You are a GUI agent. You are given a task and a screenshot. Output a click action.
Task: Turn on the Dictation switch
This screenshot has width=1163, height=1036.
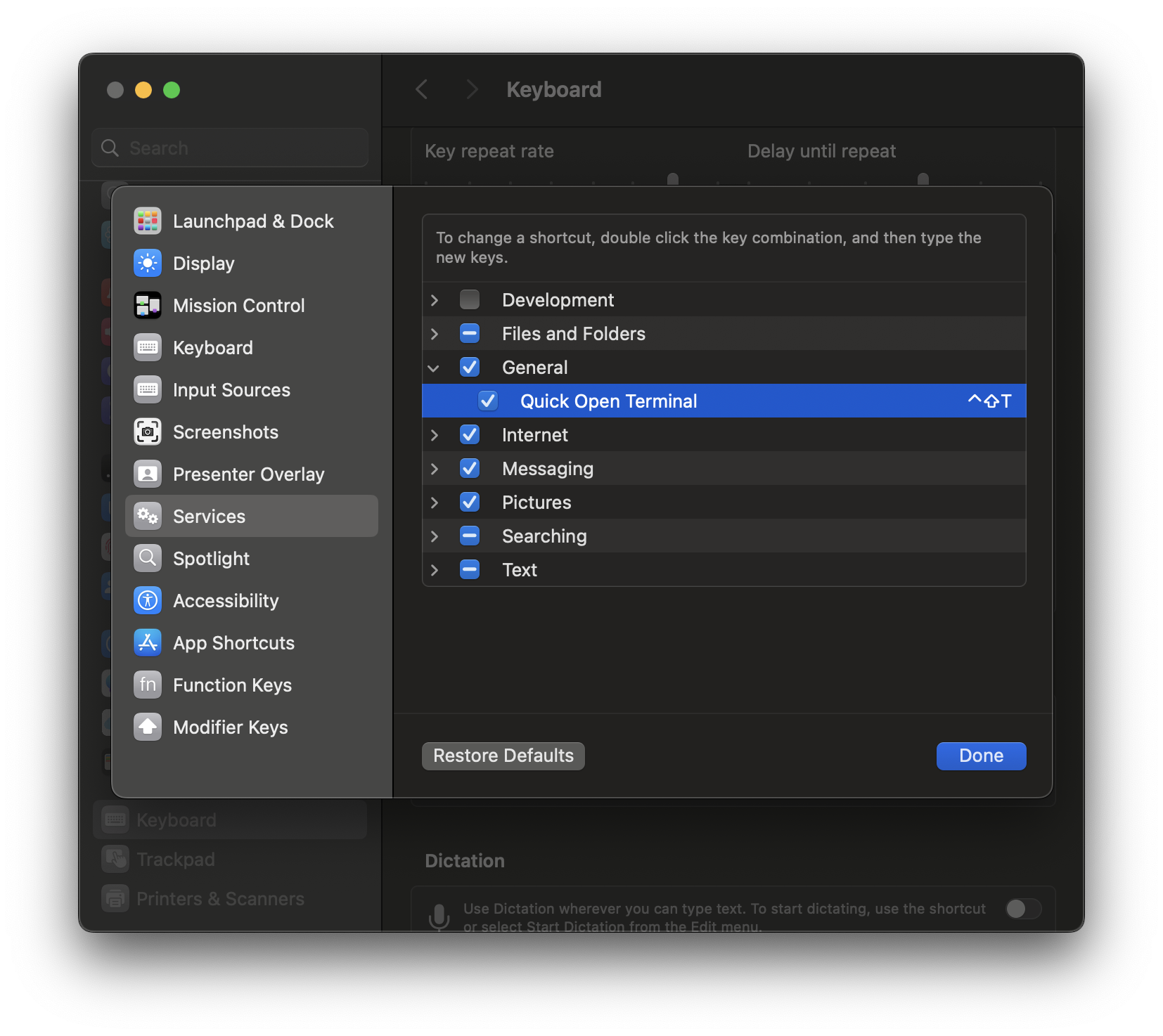[1023, 909]
